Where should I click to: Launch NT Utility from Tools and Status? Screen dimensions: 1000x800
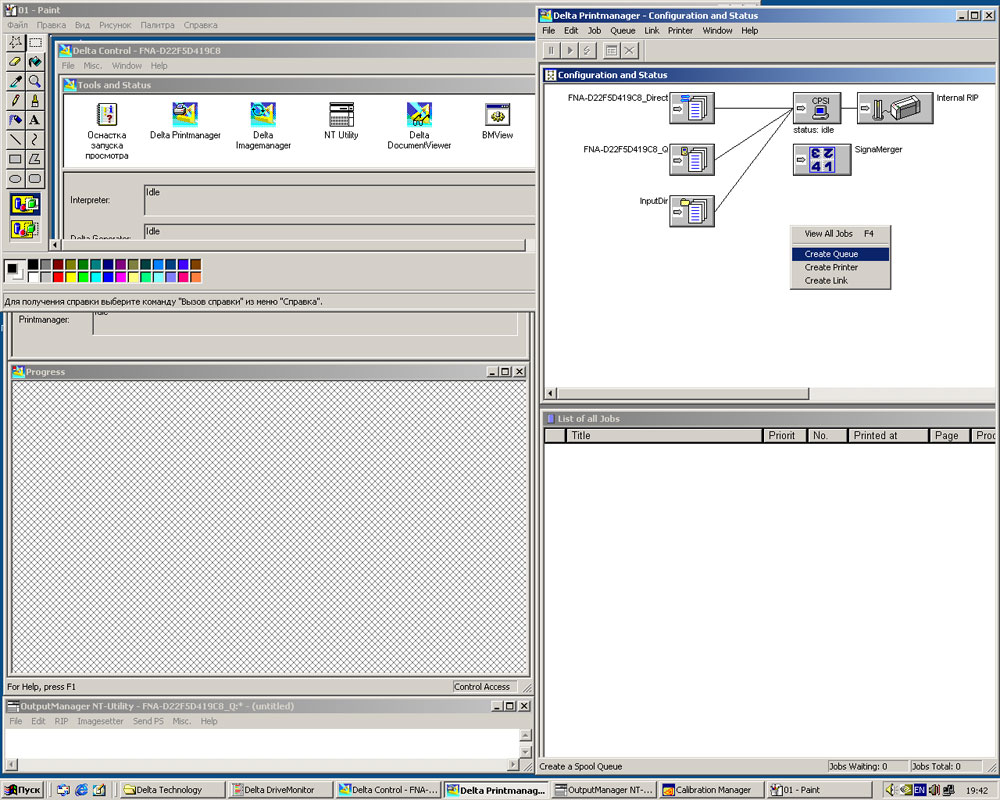tap(341, 115)
